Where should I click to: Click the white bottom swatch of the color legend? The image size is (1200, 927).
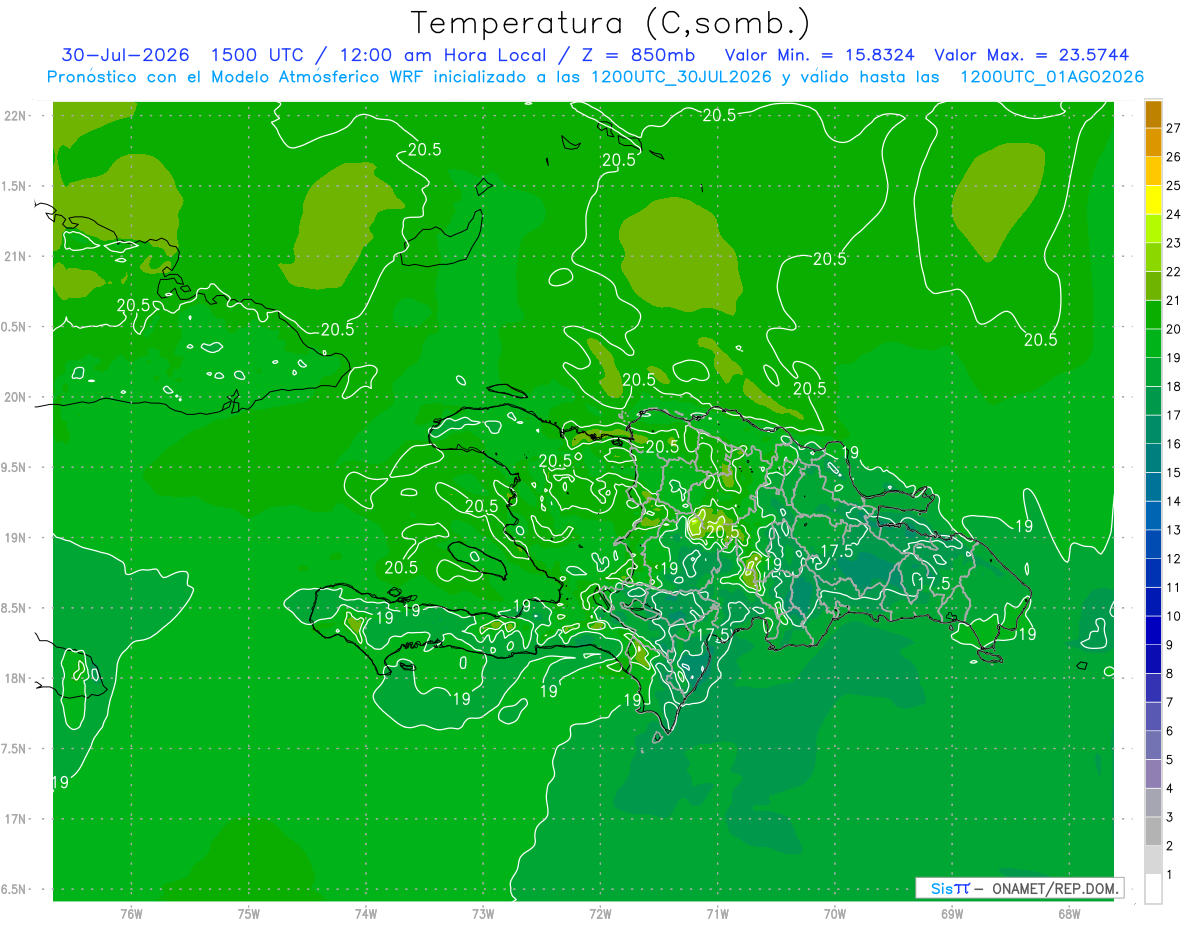tap(1153, 889)
